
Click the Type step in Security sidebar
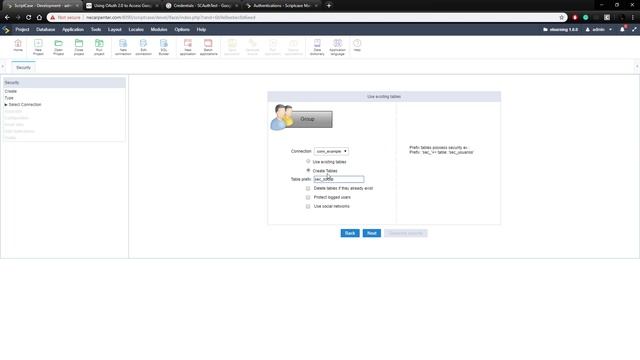tap(9, 98)
